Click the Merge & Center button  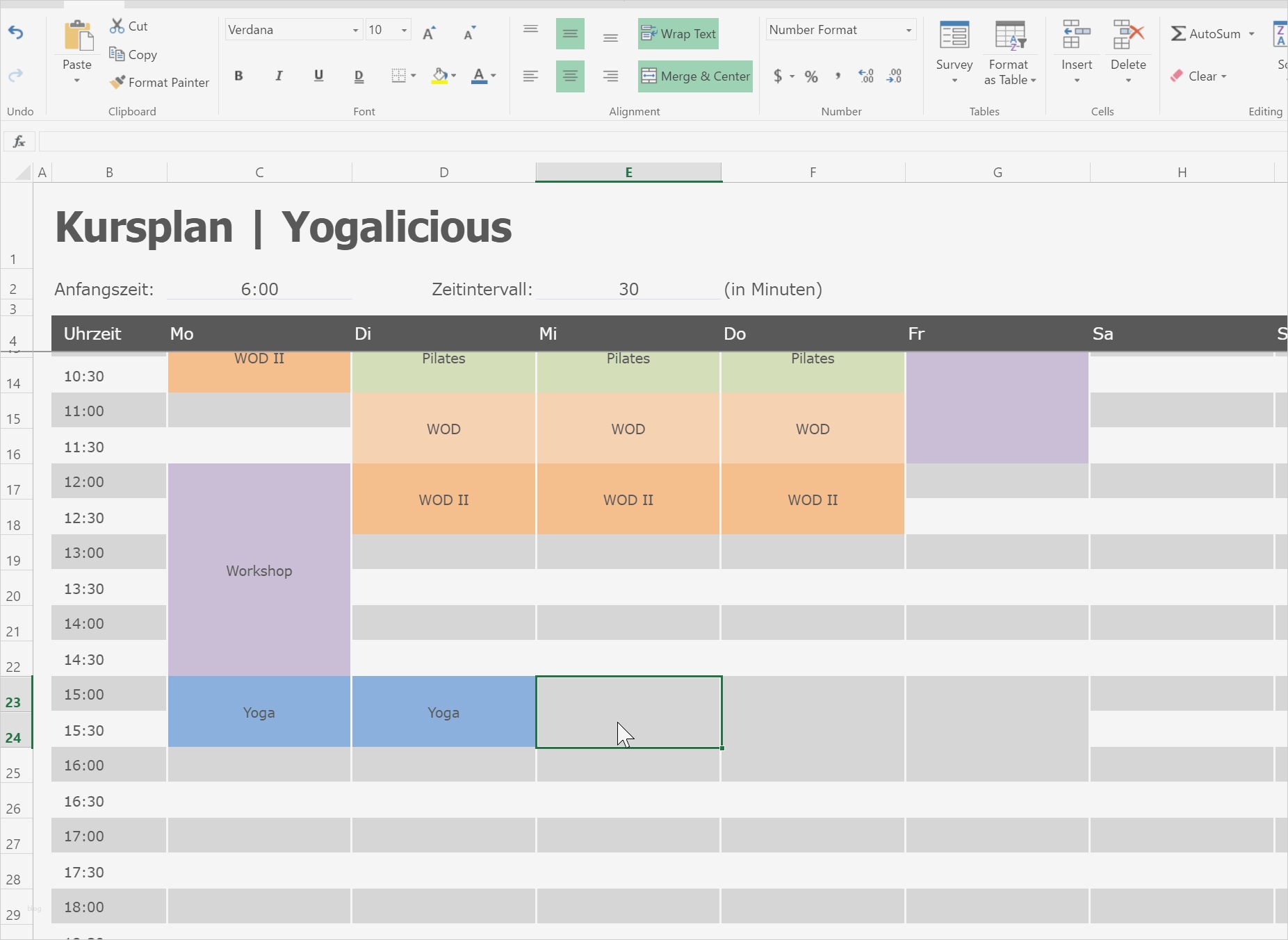point(695,76)
